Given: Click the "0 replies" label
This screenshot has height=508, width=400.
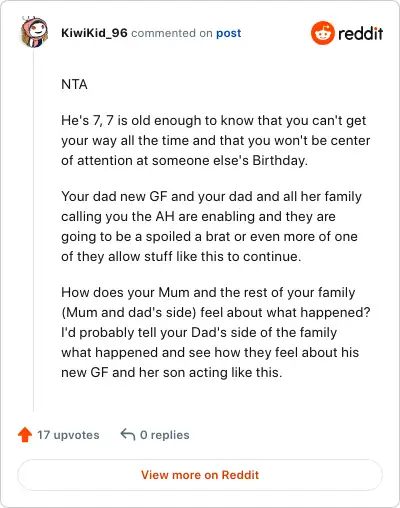Looking at the screenshot, I should 165,435.
